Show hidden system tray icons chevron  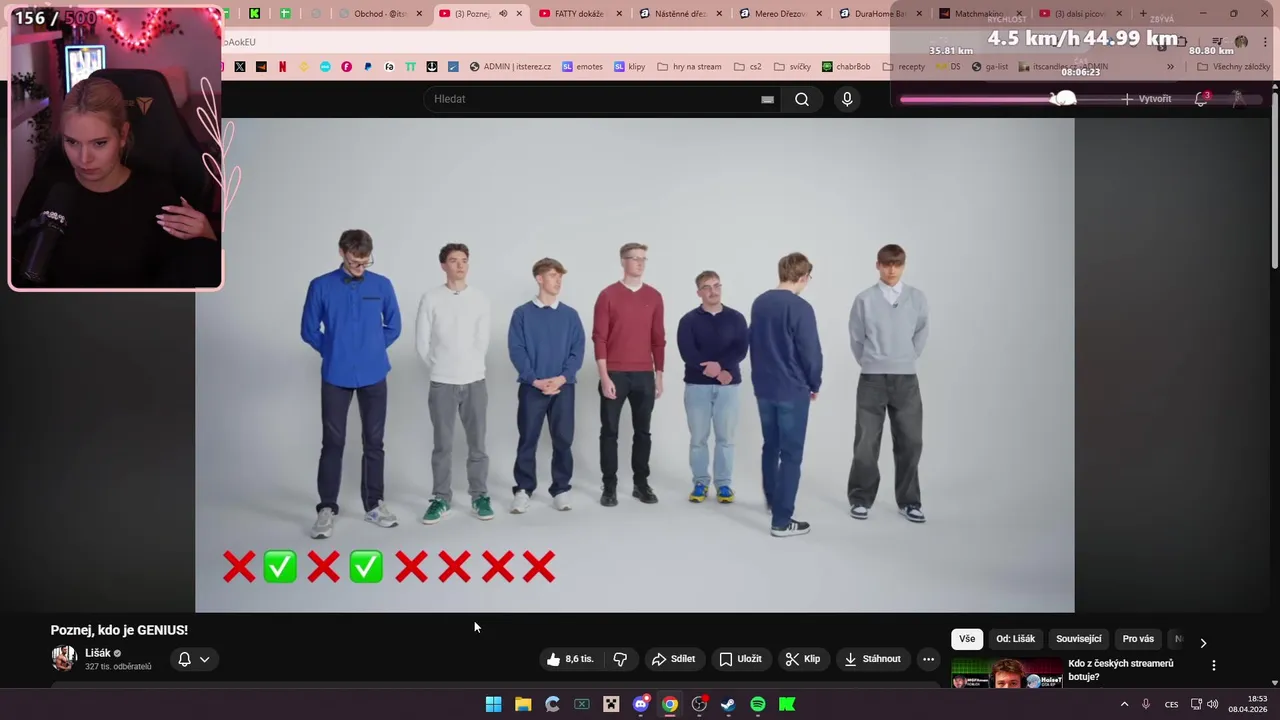pyautogui.click(x=1124, y=704)
